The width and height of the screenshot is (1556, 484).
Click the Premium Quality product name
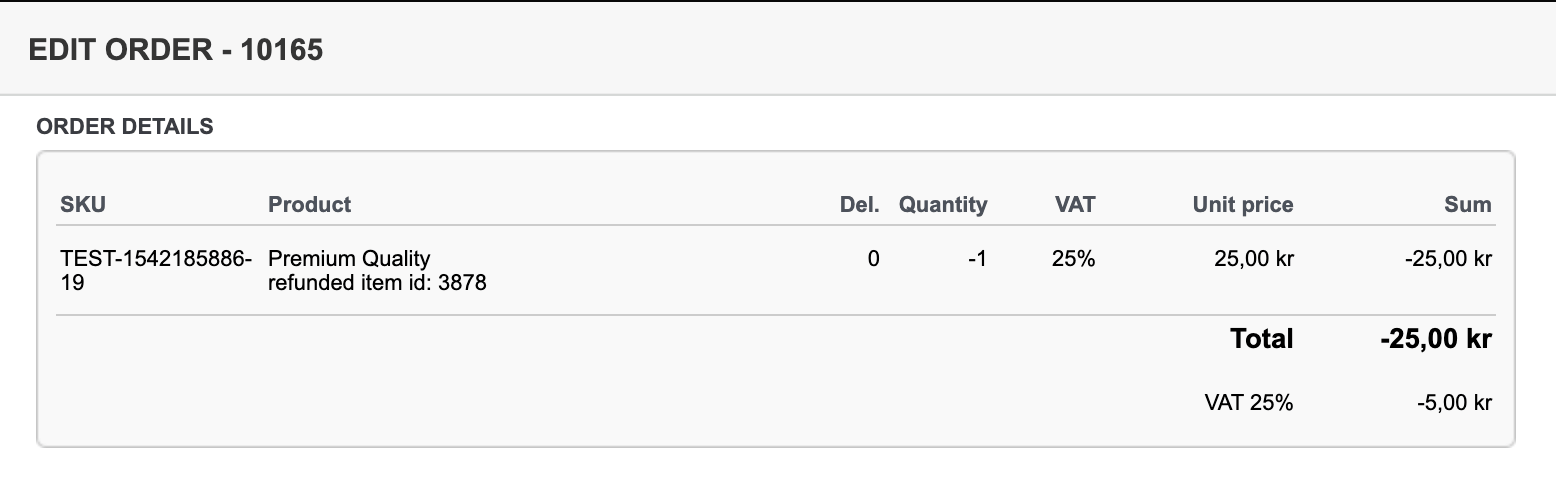click(349, 260)
